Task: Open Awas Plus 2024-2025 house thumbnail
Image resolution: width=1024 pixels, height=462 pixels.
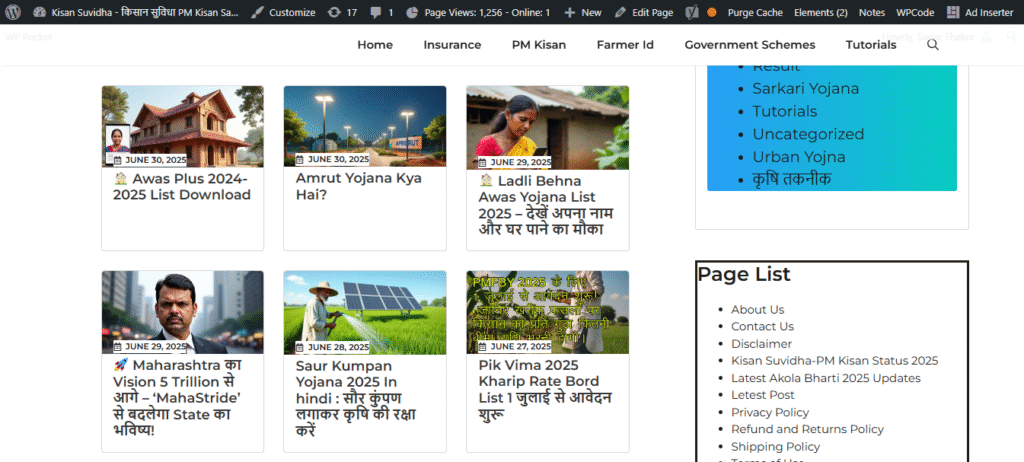Action: pyautogui.click(x=183, y=126)
